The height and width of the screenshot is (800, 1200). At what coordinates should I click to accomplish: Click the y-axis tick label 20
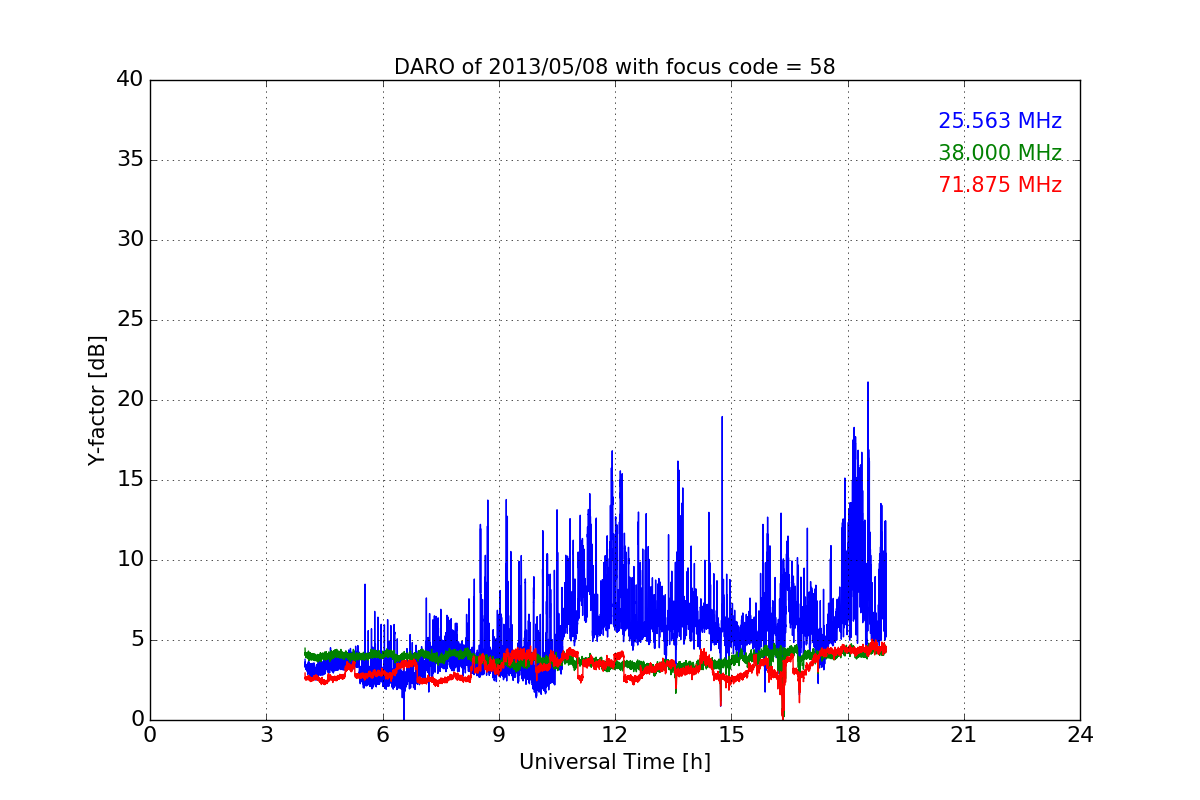tap(130, 400)
